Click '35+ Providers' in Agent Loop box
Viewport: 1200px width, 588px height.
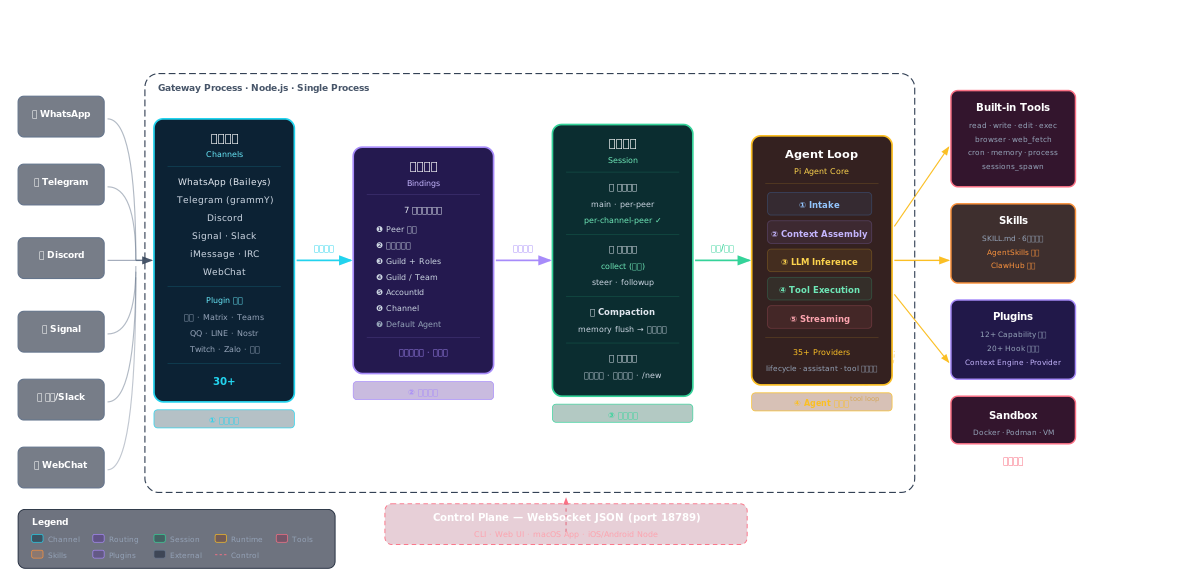tap(821, 352)
